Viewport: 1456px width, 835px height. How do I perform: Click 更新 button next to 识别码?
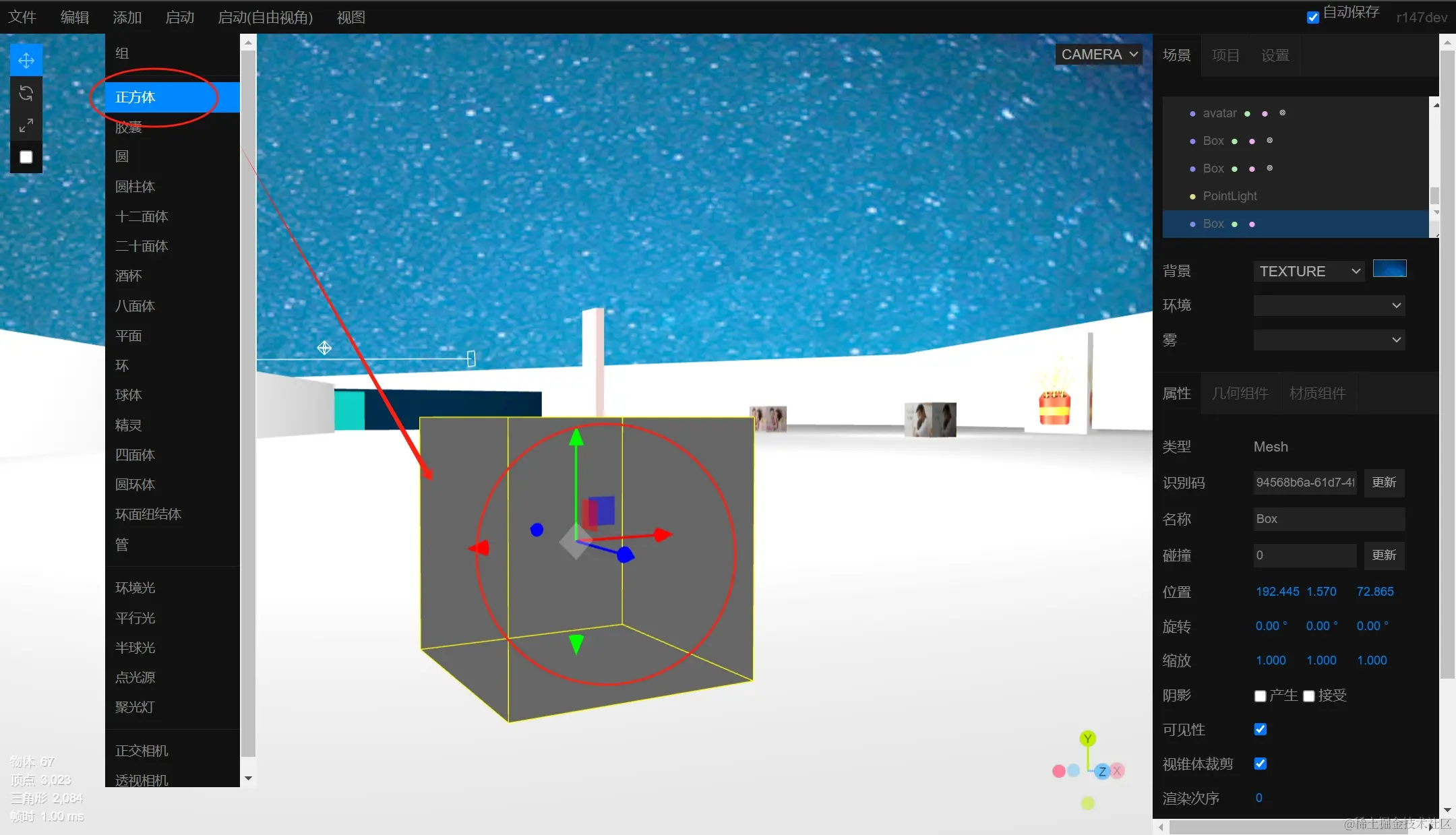[x=1384, y=483]
